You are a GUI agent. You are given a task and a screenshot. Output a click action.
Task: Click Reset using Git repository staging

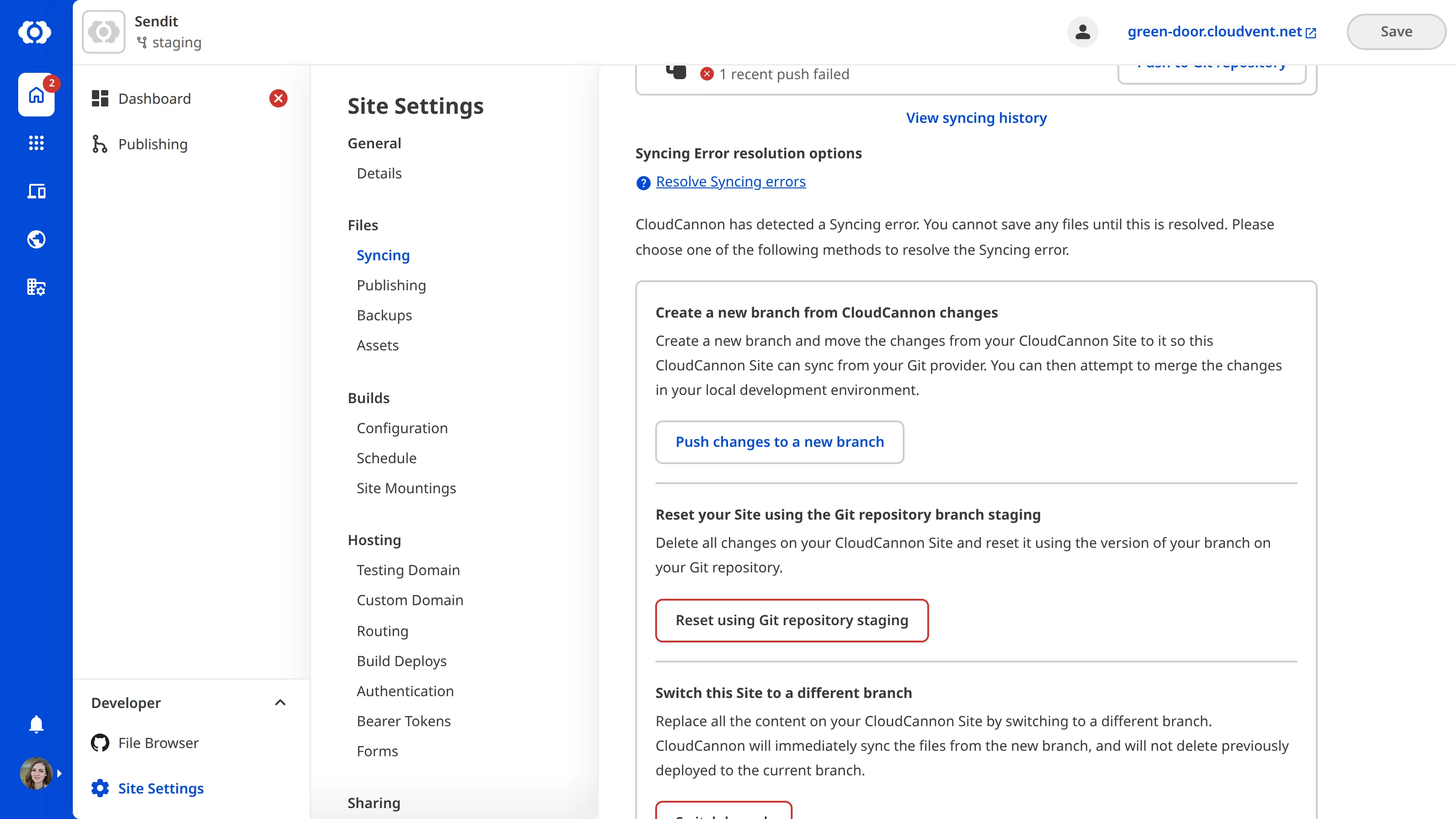tap(791, 620)
